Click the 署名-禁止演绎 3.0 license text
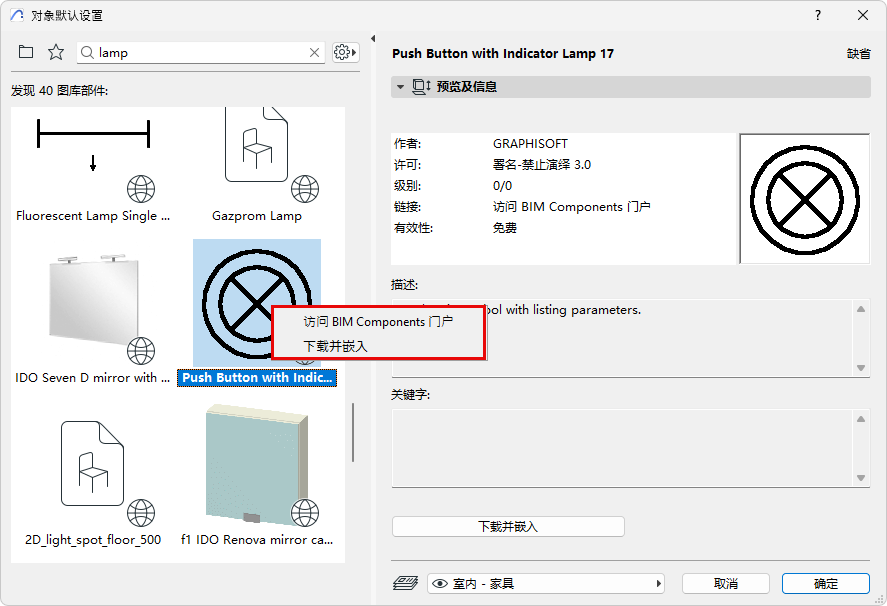Screen dimensions: 887x606 point(541,165)
